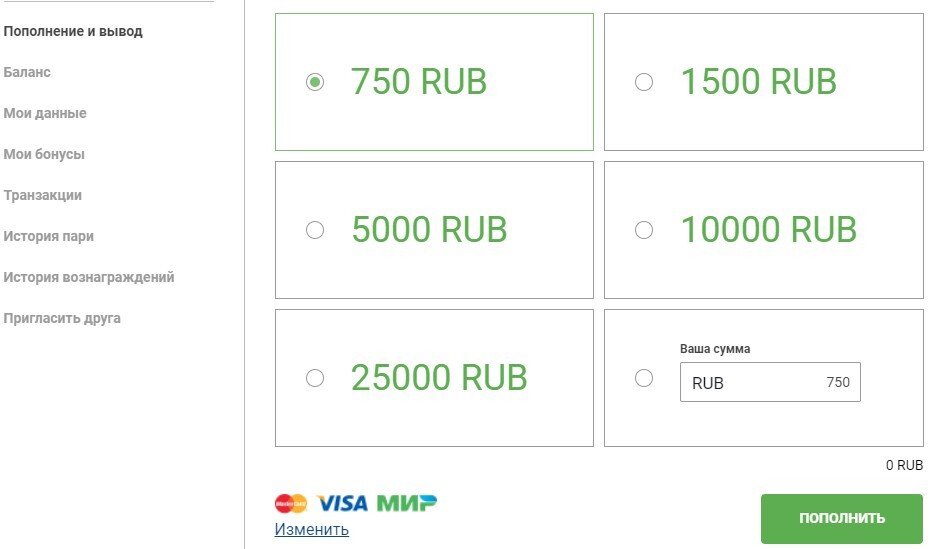Open Мои бонусы in the sidebar
The image size is (931, 549).
click(x=44, y=154)
